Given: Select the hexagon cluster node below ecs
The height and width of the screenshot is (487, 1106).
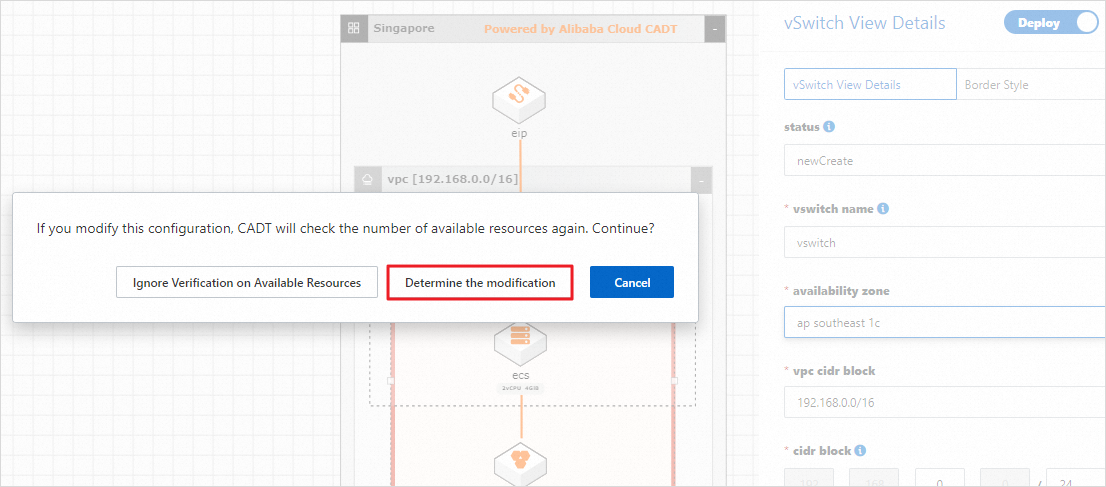Looking at the screenshot, I should coord(520,461).
